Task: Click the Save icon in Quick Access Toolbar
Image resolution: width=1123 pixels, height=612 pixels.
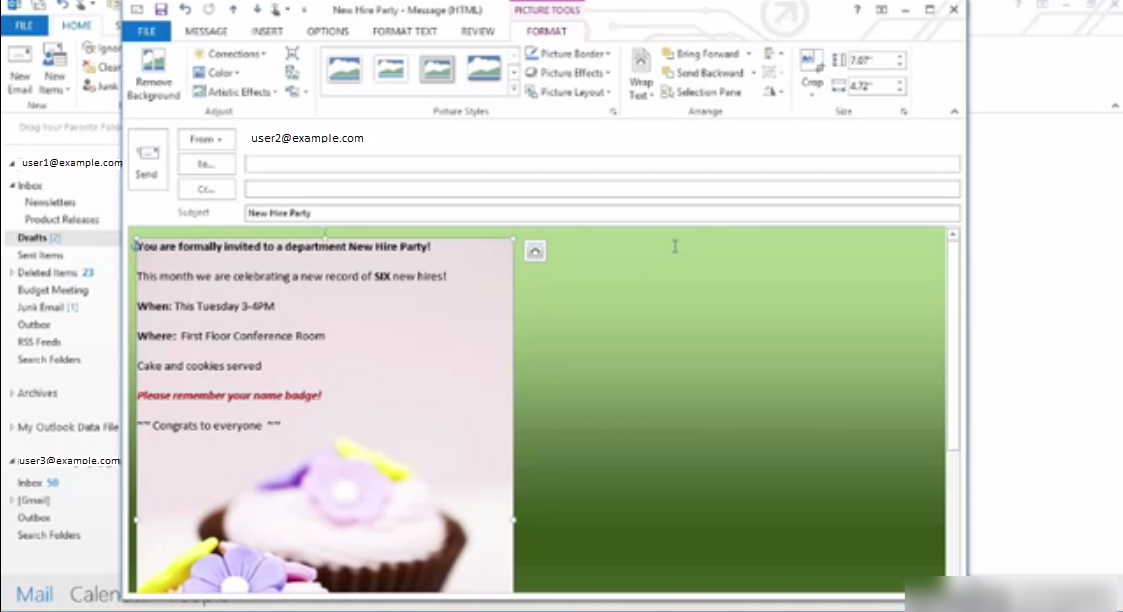Action: click(x=161, y=9)
